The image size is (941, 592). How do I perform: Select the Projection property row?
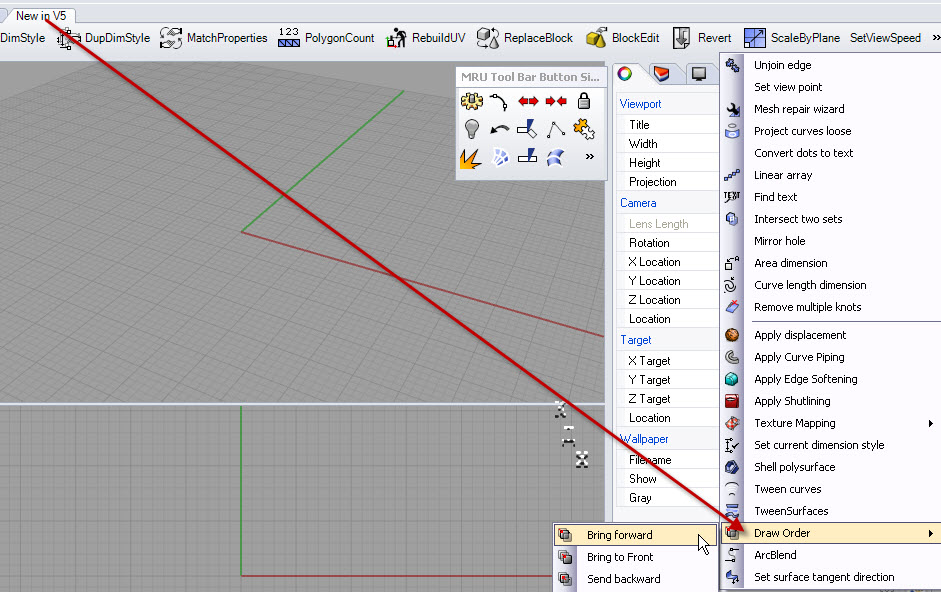(x=652, y=182)
